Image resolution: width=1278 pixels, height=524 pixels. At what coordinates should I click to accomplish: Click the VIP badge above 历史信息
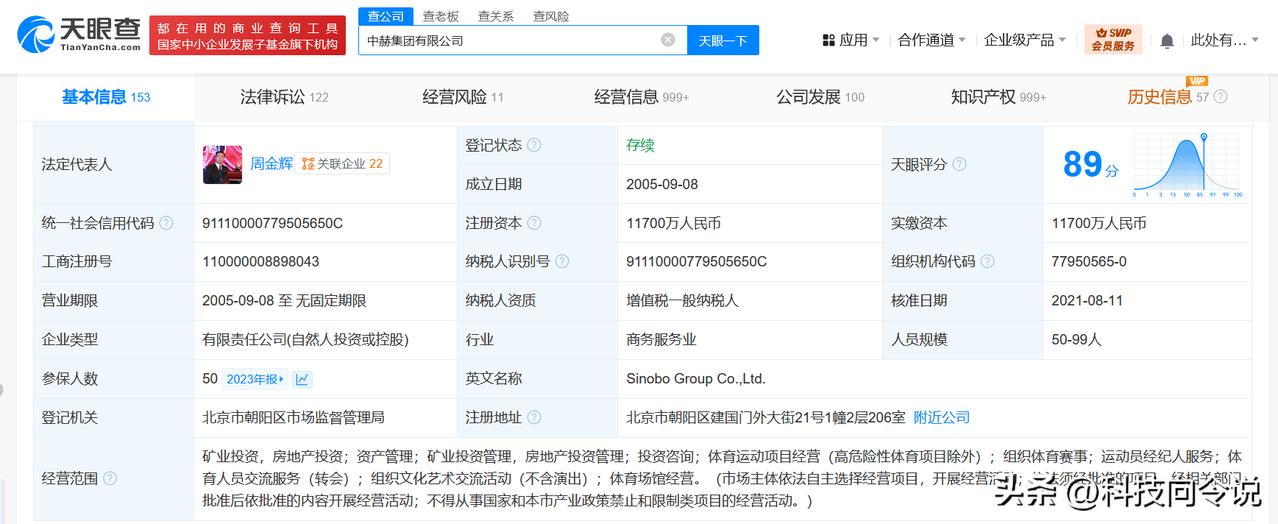(x=1196, y=81)
